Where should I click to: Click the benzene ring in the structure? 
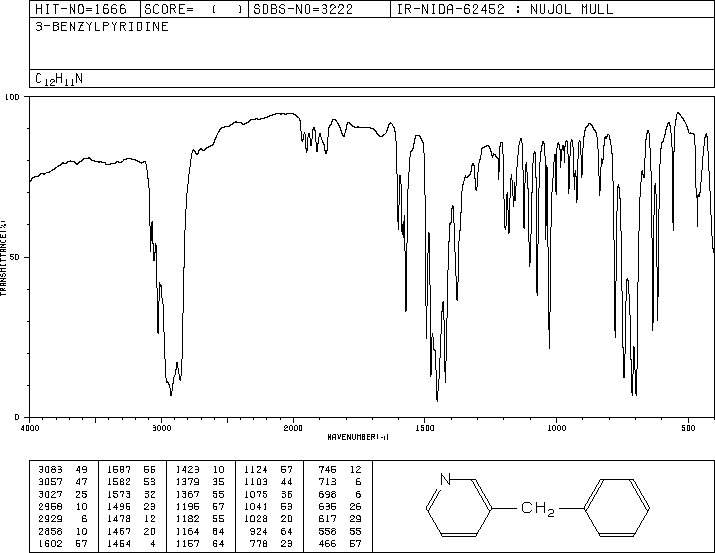tap(617, 507)
